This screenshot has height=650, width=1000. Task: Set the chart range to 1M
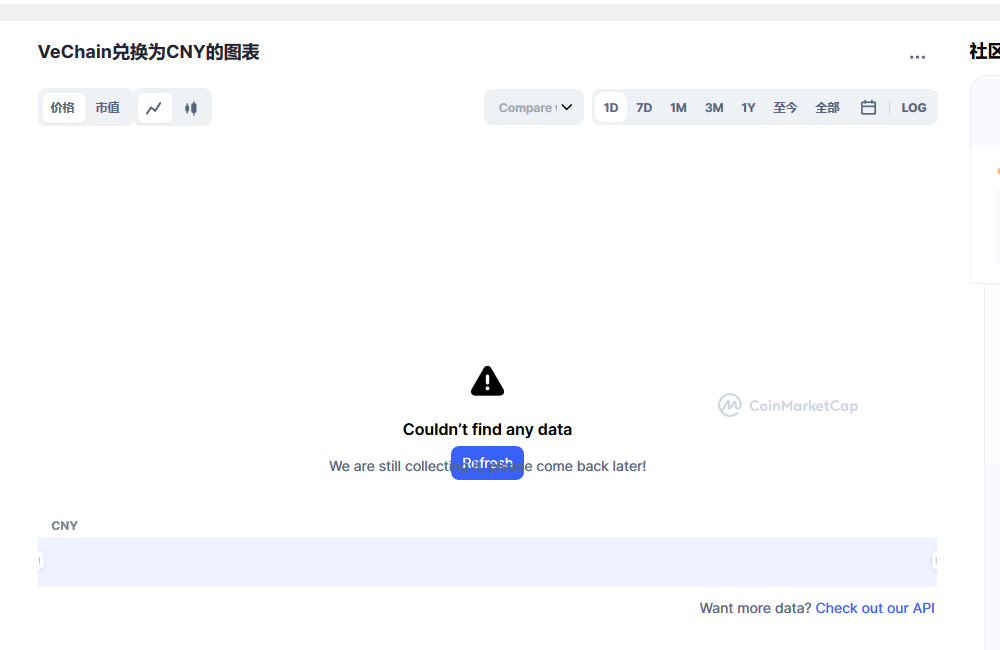[678, 107]
